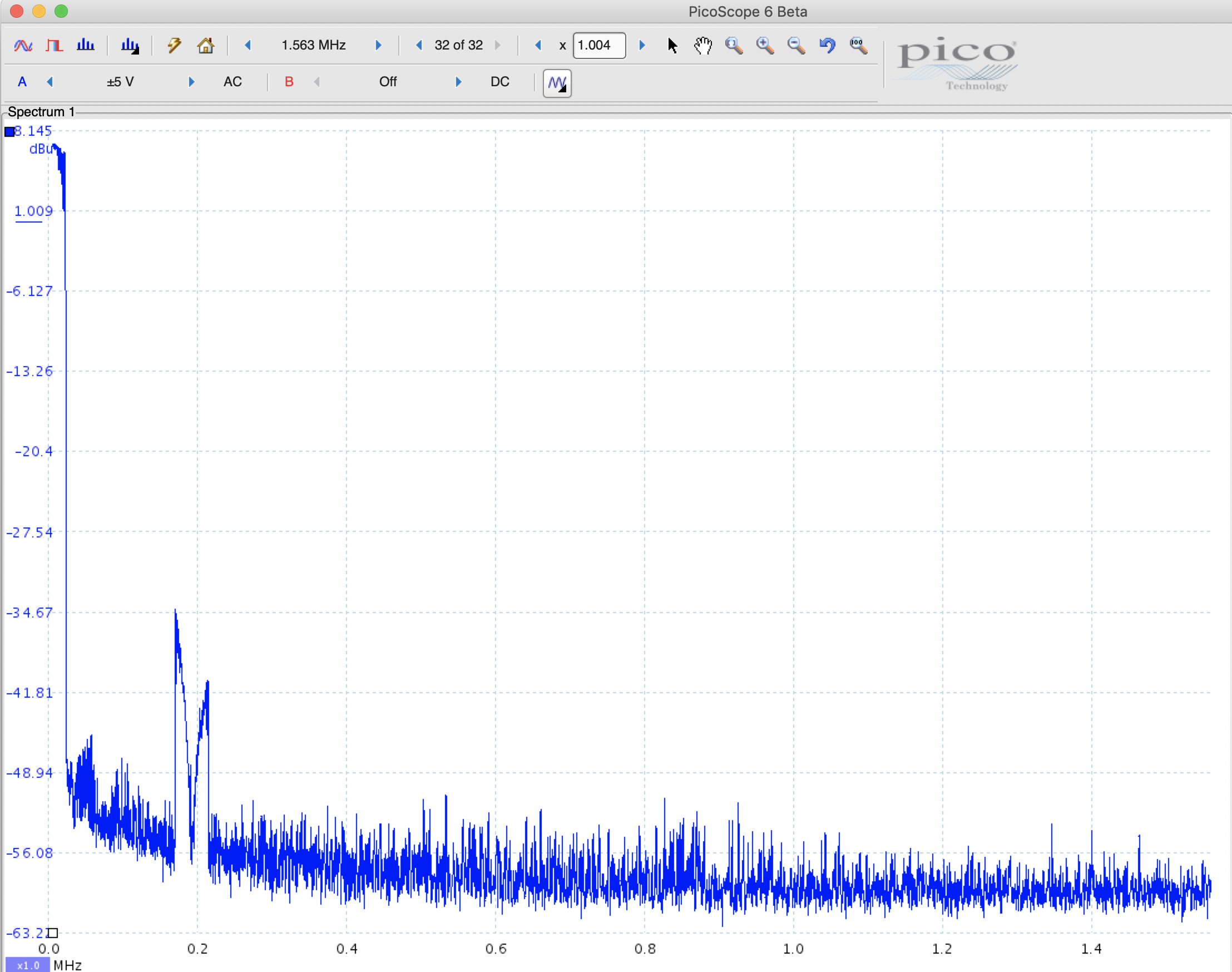Click the 32 of 32 buffer indicator
The image size is (1232, 972).
tap(458, 45)
